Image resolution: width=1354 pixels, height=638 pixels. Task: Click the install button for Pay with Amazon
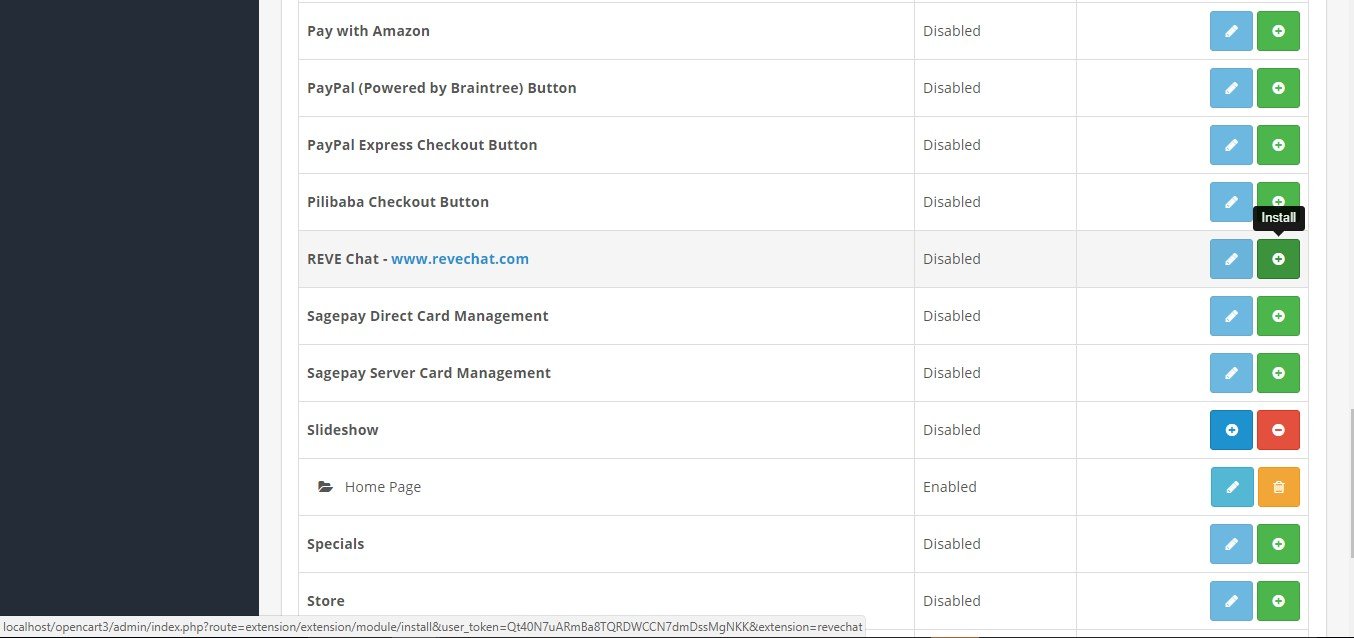pyautogui.click(x=1278, y=31)
